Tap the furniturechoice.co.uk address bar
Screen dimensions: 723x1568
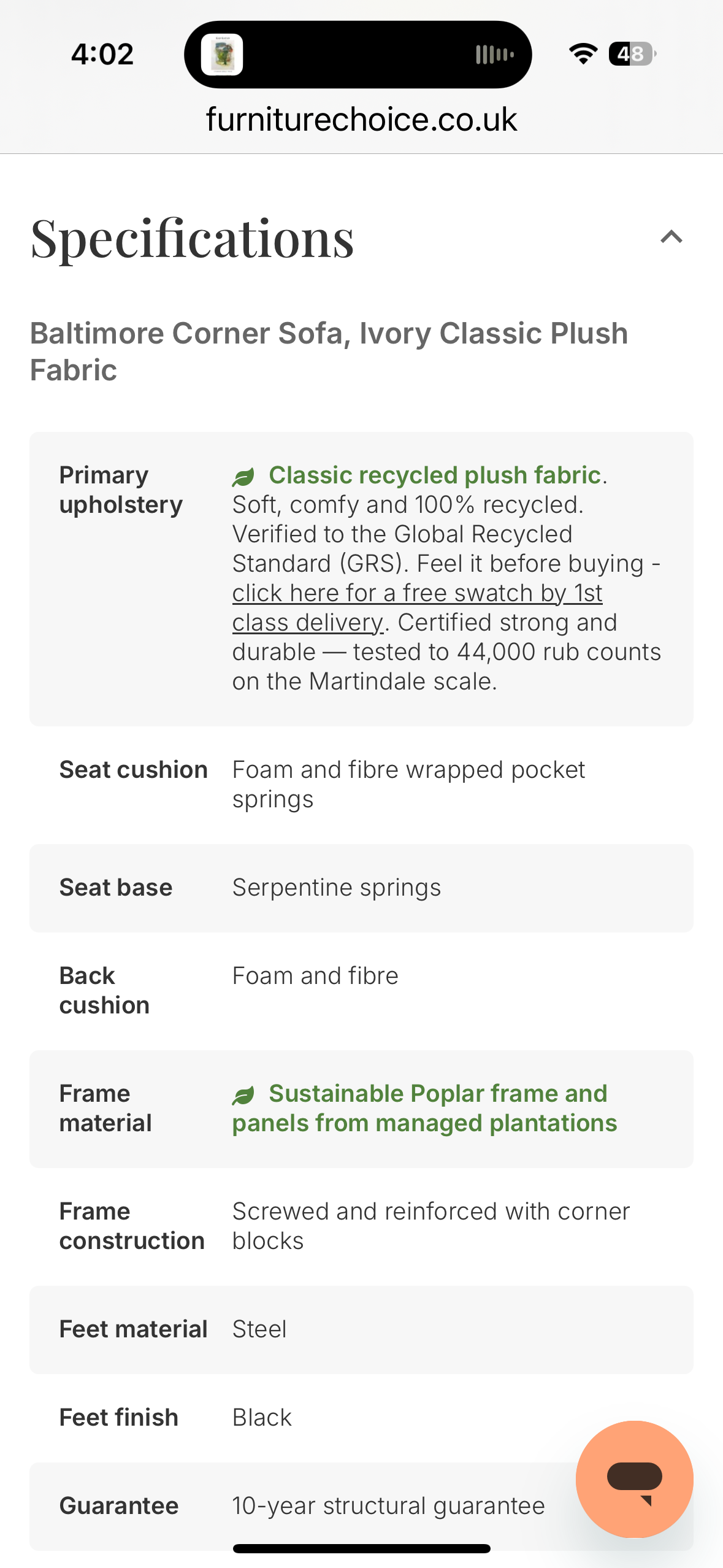click(x=361, y=119)
